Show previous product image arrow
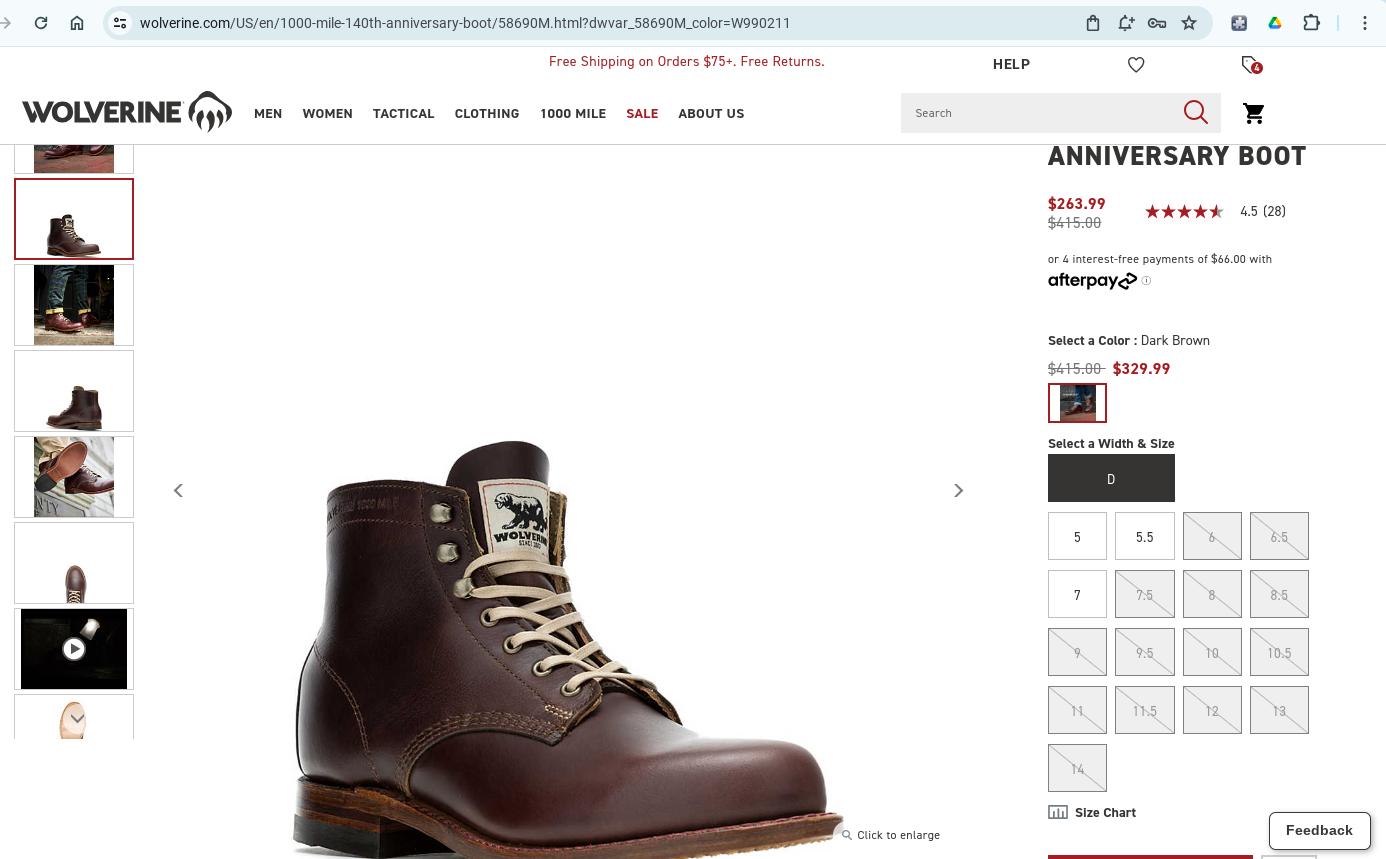The width and height of the screenshot is (1386, 859). [x=178, y=490]
